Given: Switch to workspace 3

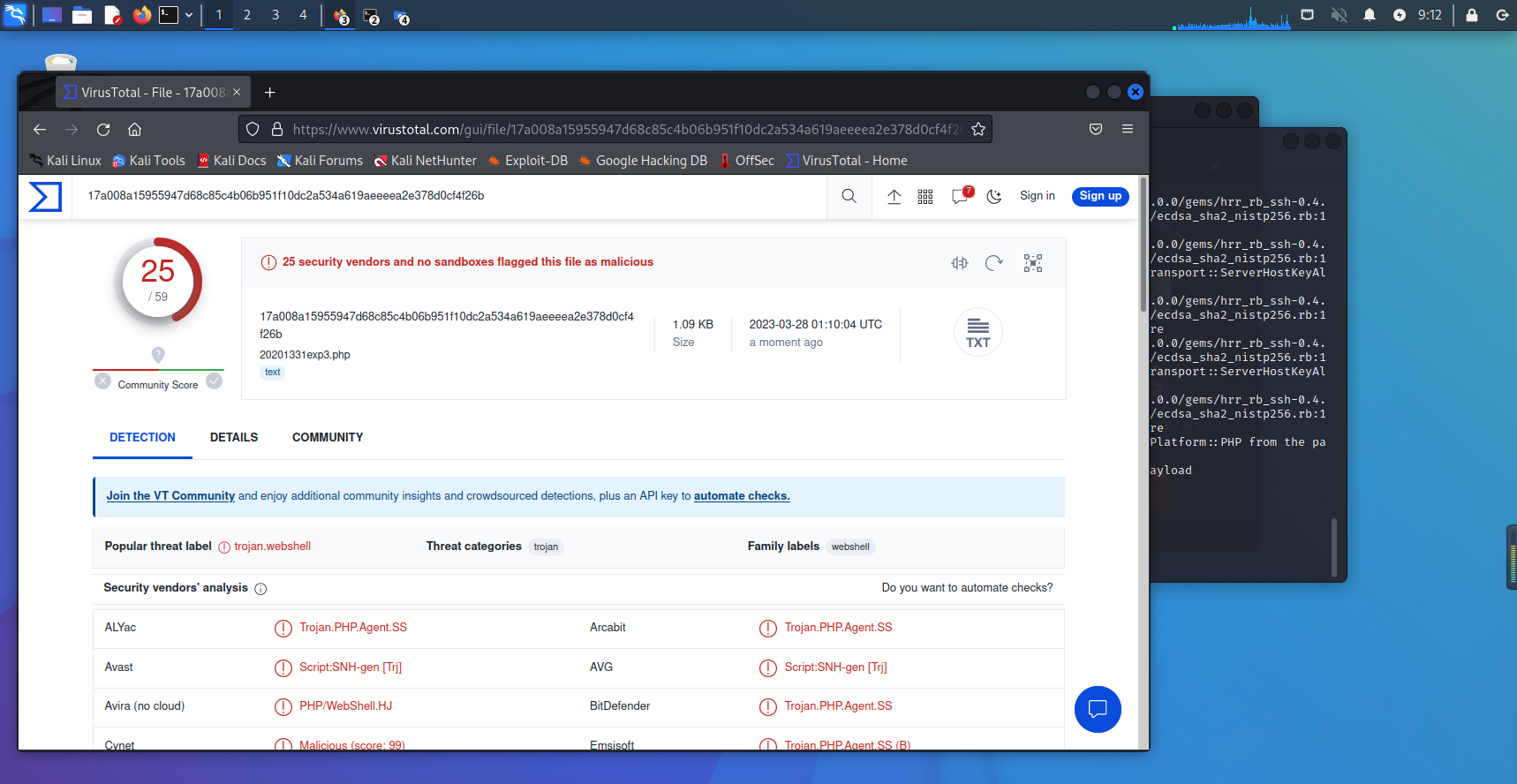Looking at the screenshot, I should (x=275, y=15).
